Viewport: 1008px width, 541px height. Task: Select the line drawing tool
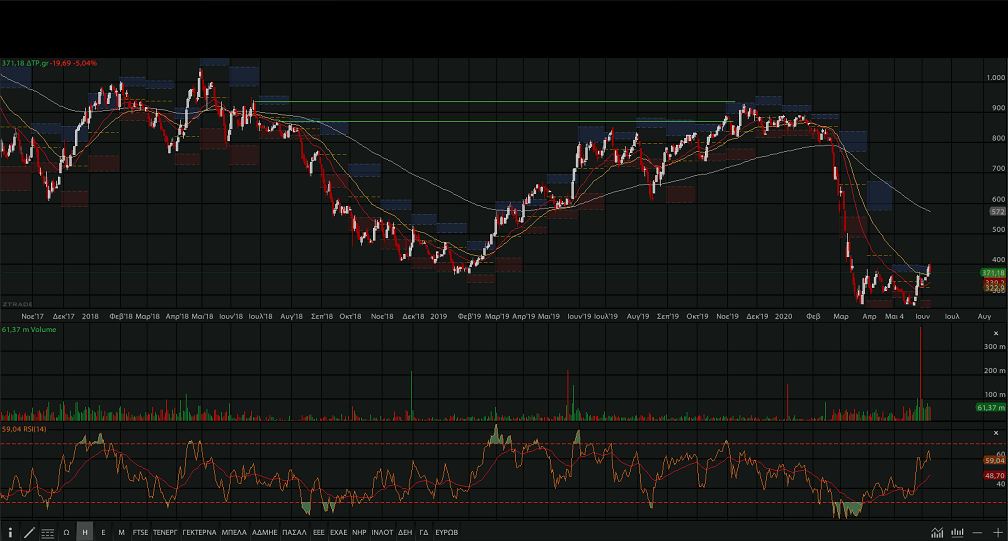(x=28, y=532)
